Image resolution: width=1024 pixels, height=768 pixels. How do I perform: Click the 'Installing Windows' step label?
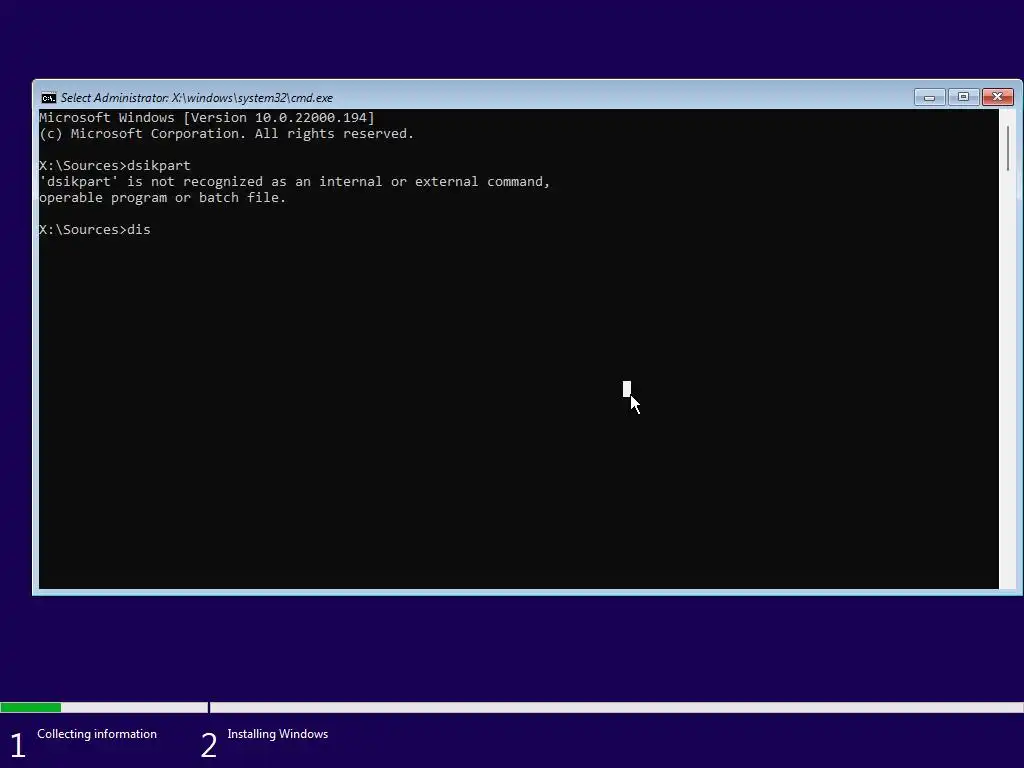pos(278,734)
